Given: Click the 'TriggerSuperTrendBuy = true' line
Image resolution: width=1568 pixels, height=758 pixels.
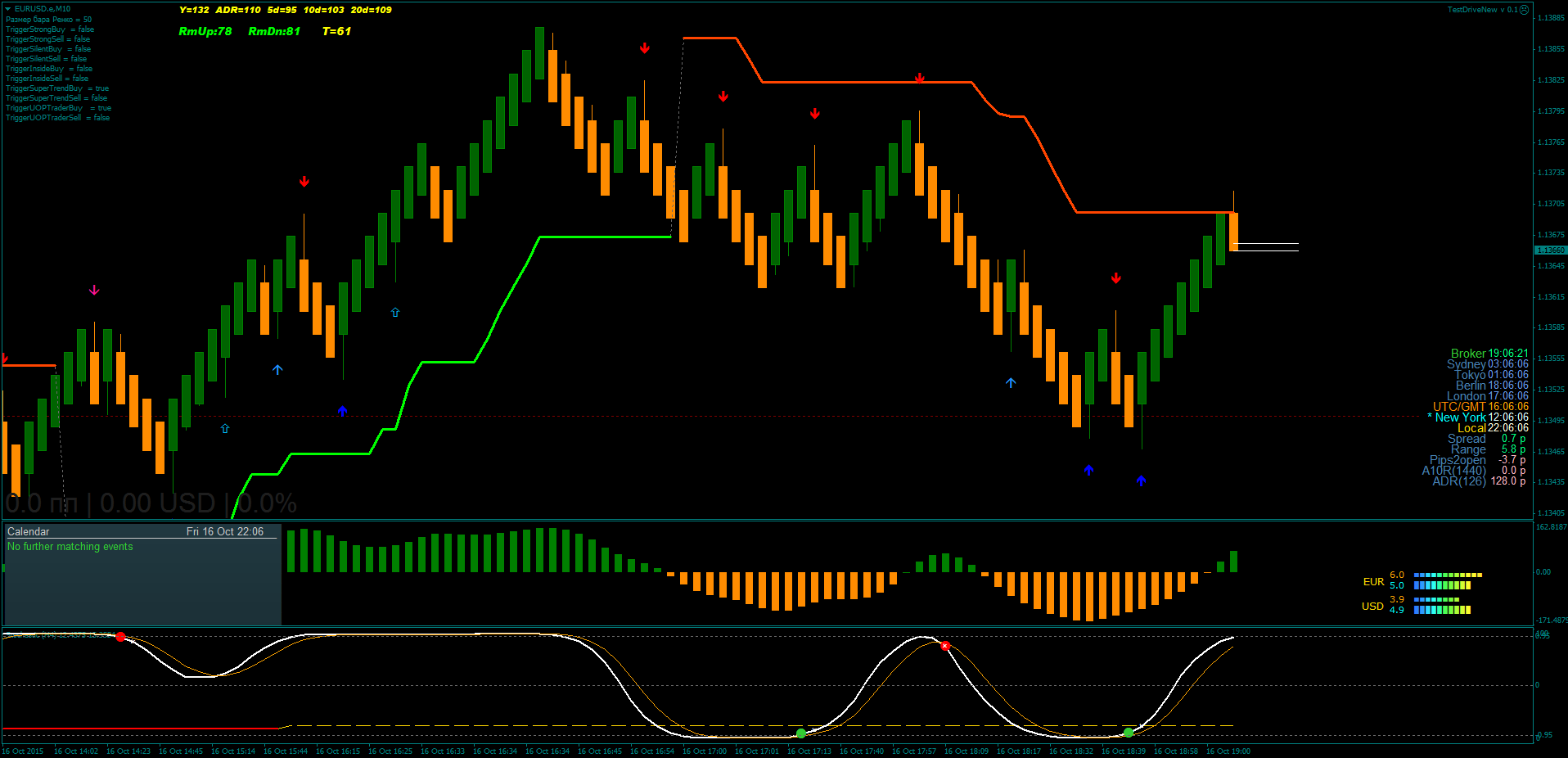Looking at the screenshot, I should 57,88.
